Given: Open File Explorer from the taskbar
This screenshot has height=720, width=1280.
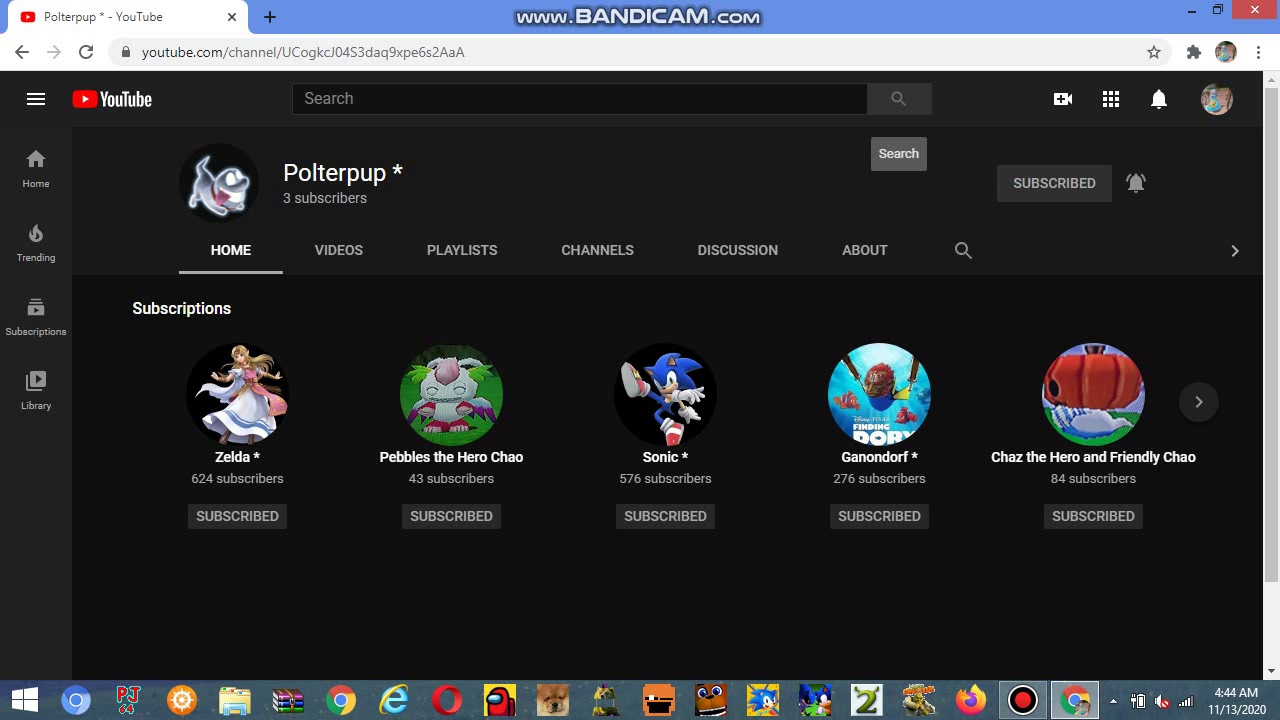Looking at the screenshot, I should click(x=234, y=700).
